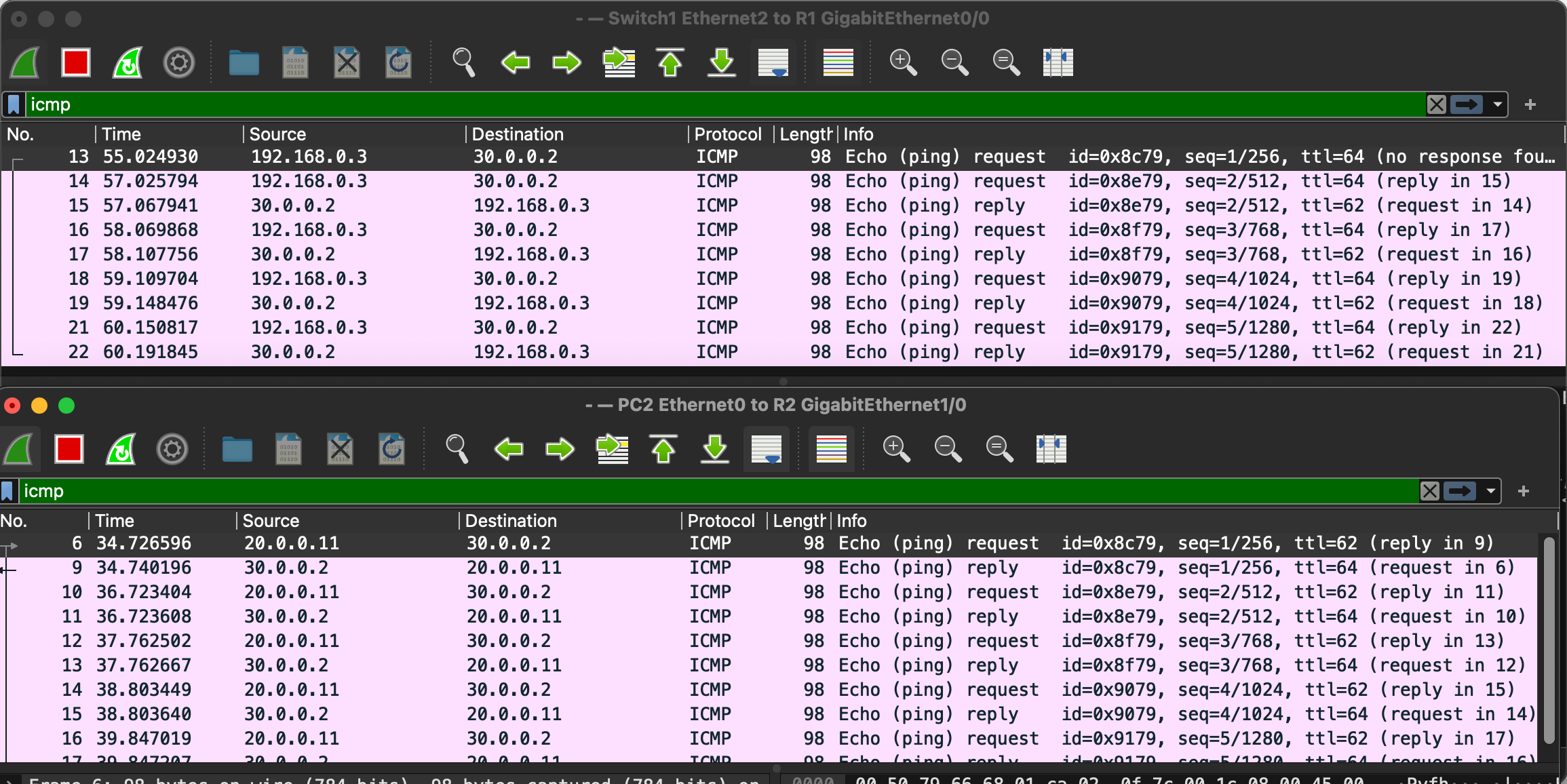Expand recent filters dropdown in bottom window
Image resolution: width=1567 pixels, height=784 pixels.
coord(1490,491)
